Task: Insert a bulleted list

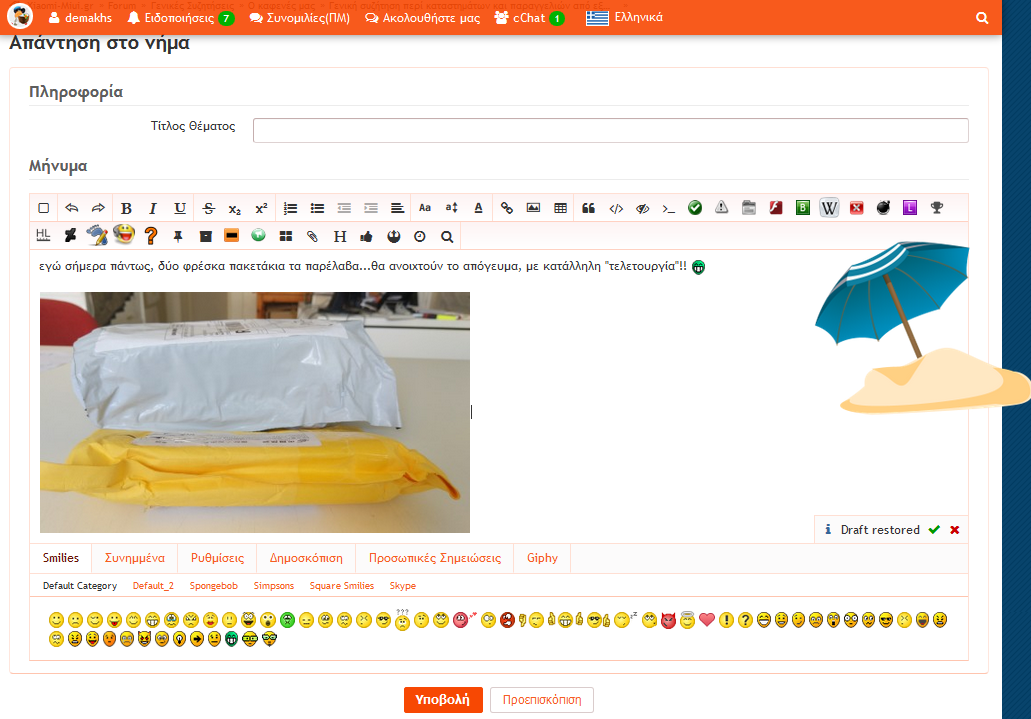Action: click(x=317, y=209)
